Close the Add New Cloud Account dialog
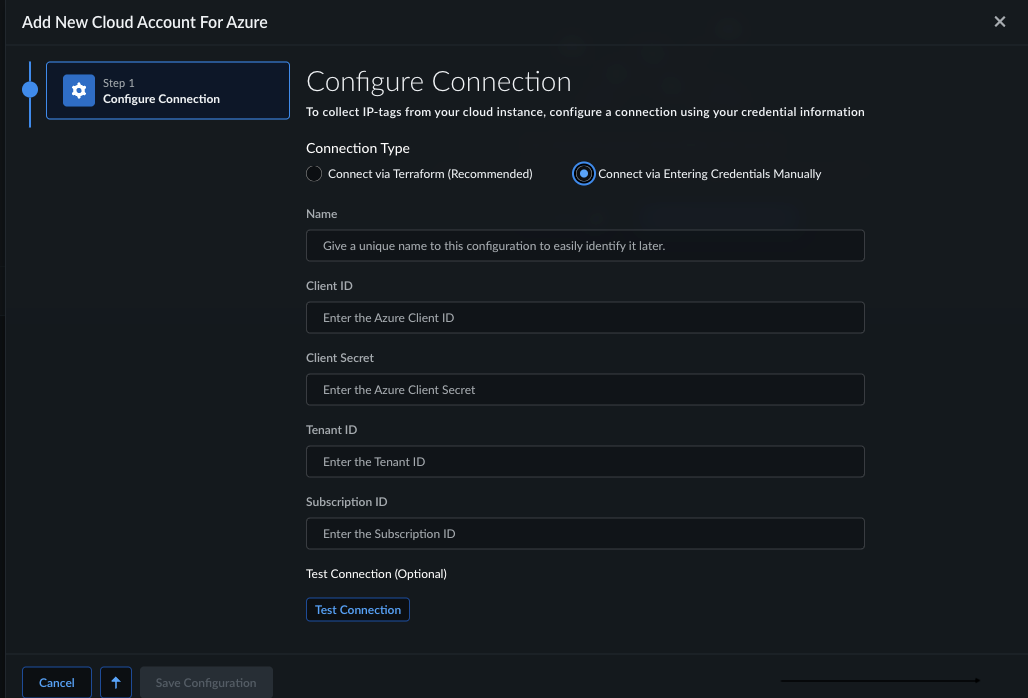 [x=999, y=22]
